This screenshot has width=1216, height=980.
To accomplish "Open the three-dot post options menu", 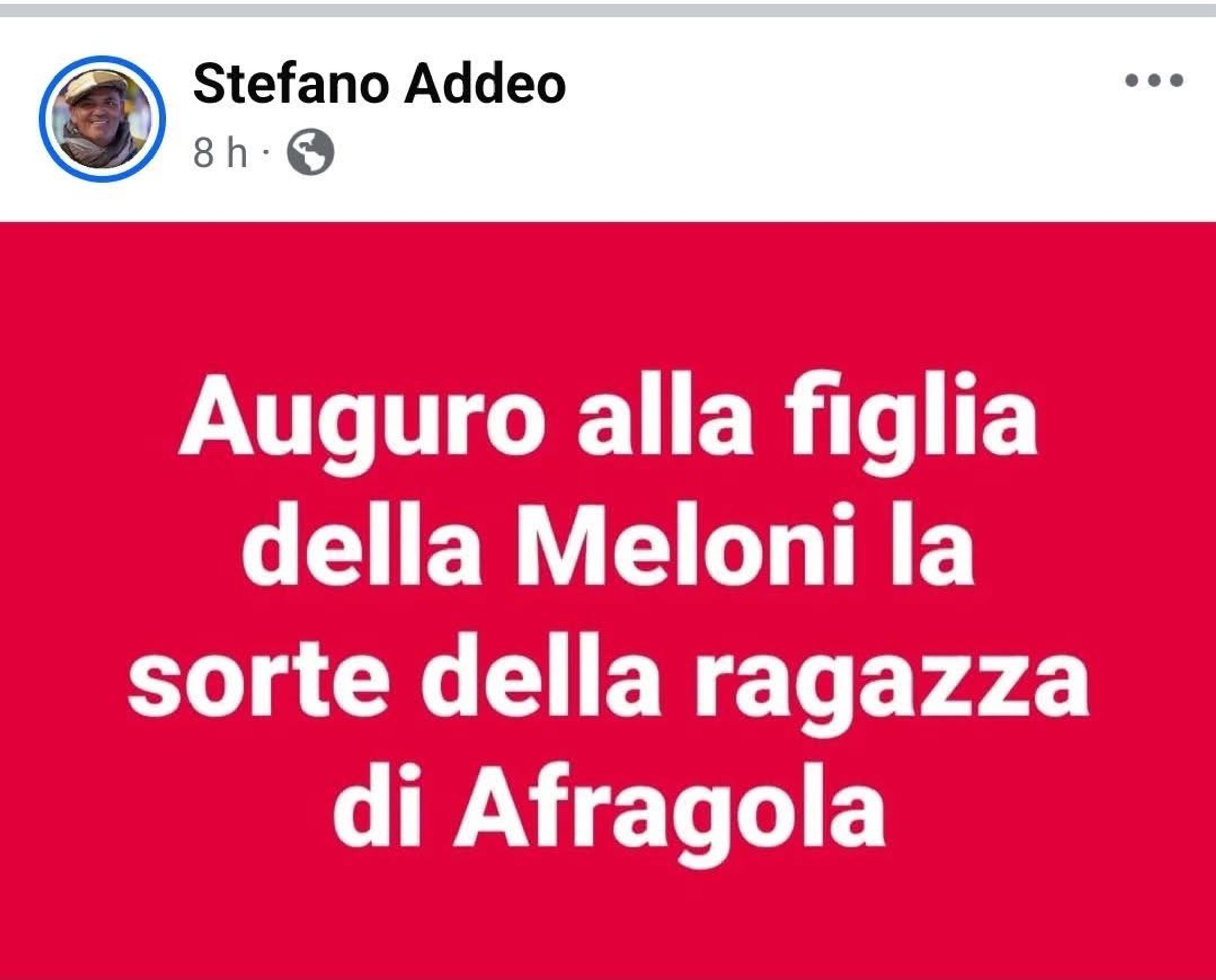I will [x=1153, y=81].
